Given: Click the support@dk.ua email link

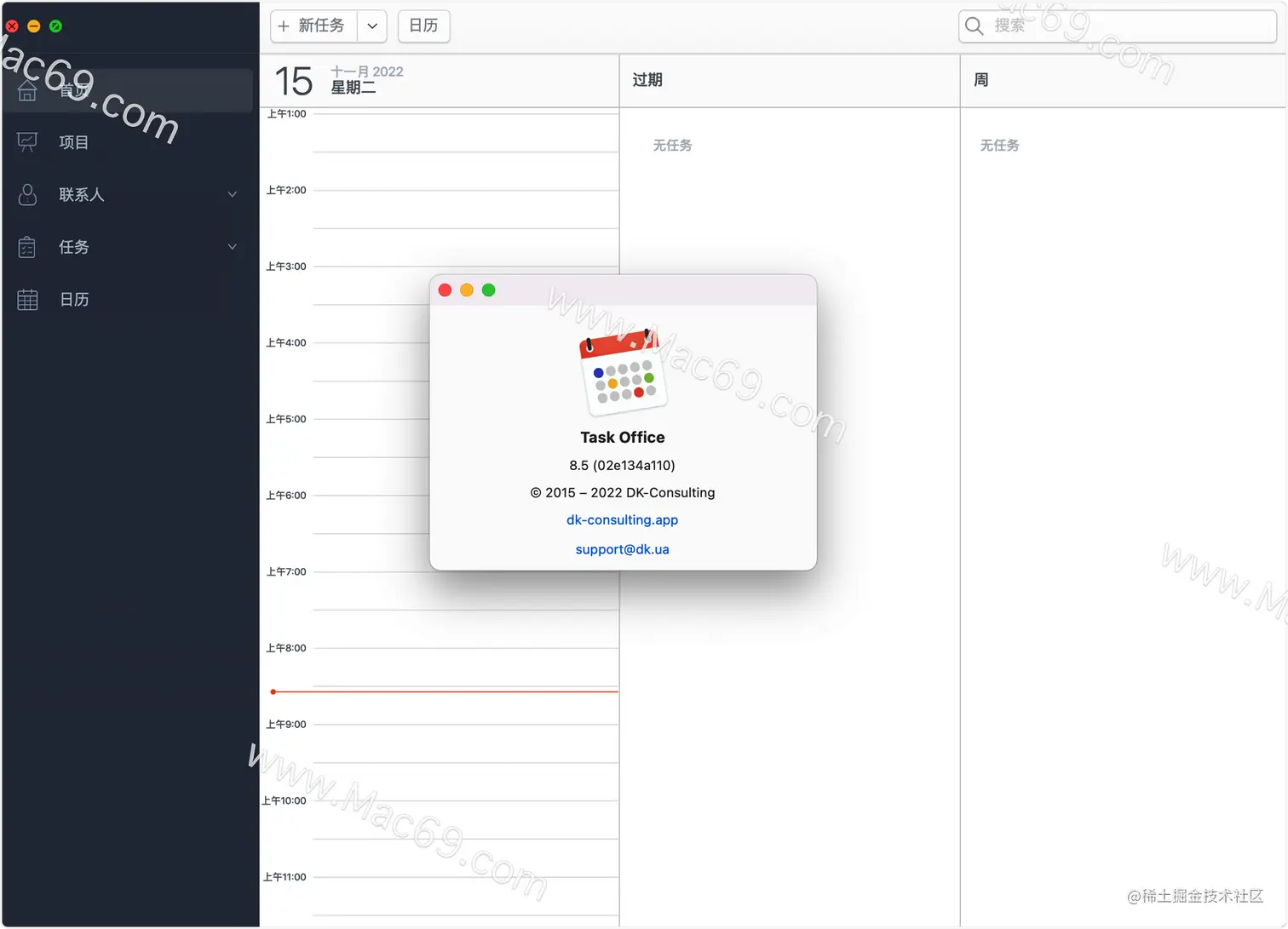Looking at the screenshot, I should point(623,549).
